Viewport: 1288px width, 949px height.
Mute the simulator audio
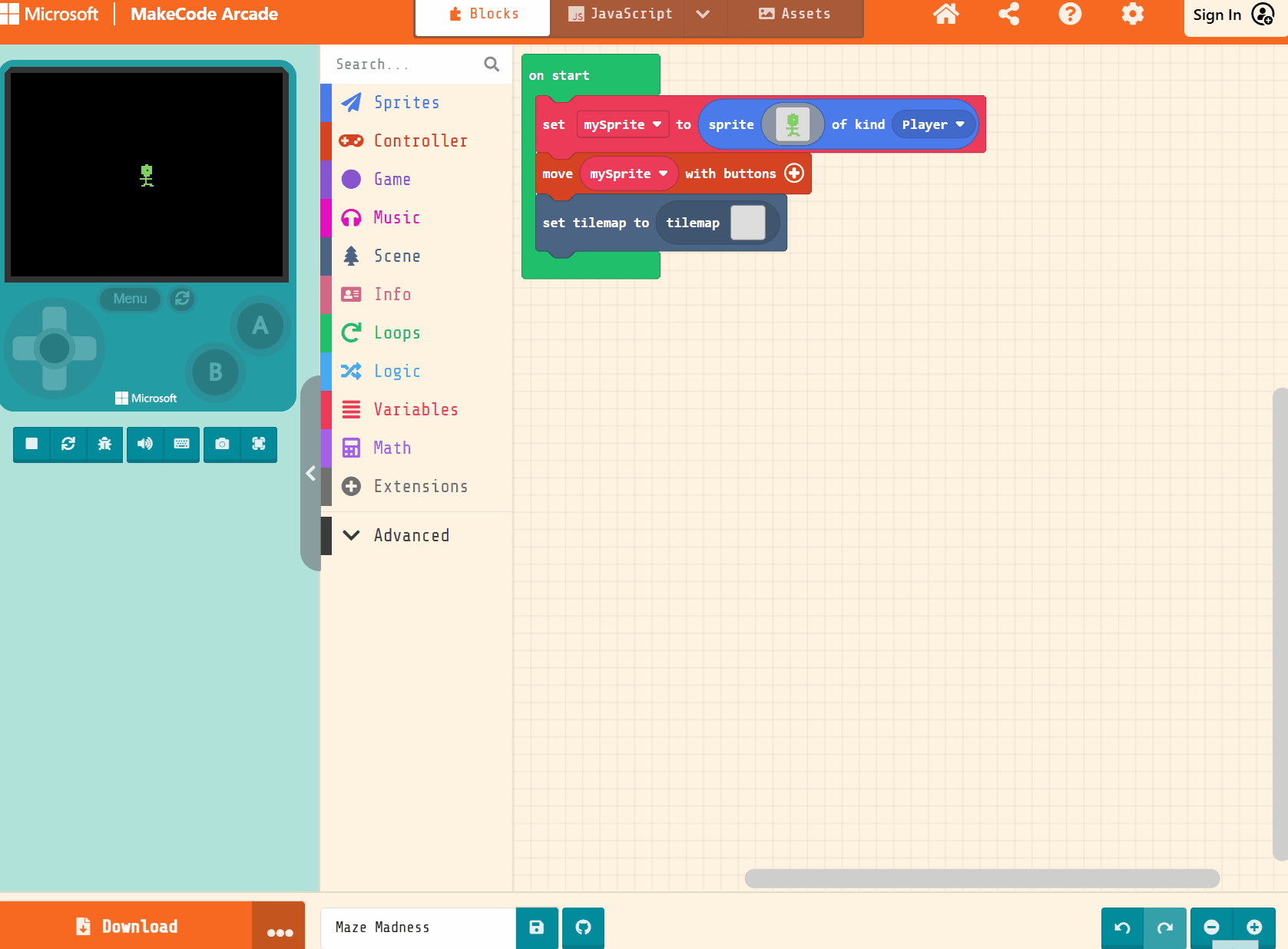point(144,444)
